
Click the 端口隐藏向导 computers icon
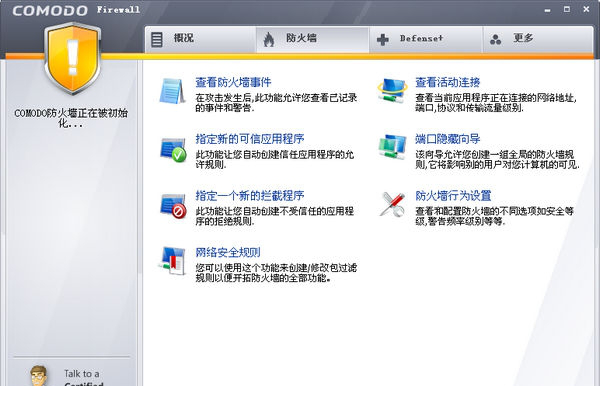click(x=392, y=147)
